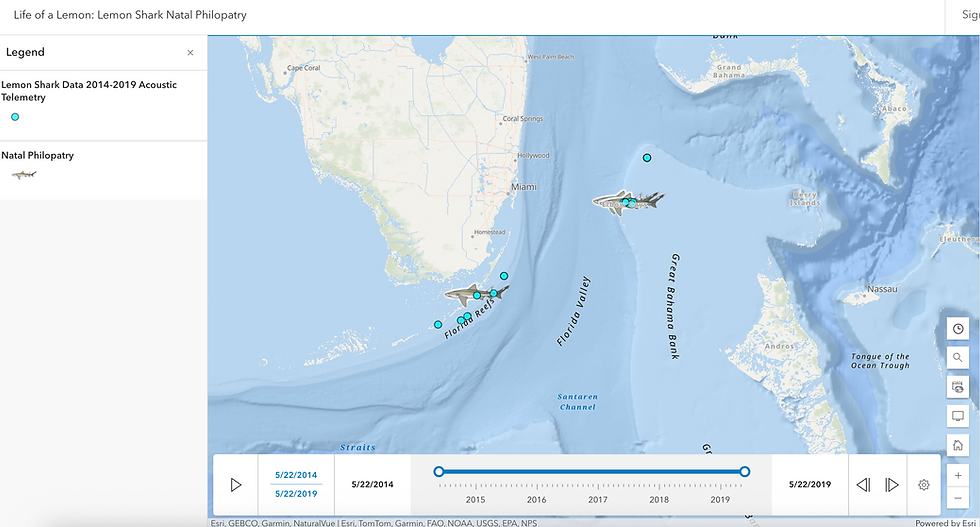Click 'Lemon Shark Data 2014-2019 Acoustic Telemetry' label
Screen dimensions: 980x527
coord(89,91)
